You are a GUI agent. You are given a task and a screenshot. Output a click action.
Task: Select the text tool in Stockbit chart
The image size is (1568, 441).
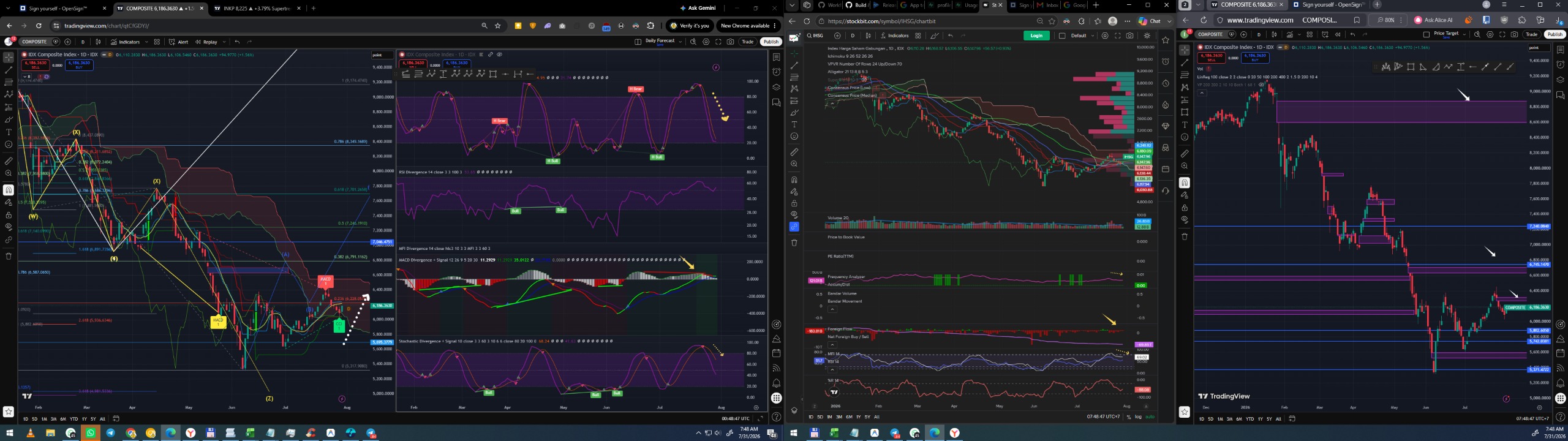pos(794,124)
